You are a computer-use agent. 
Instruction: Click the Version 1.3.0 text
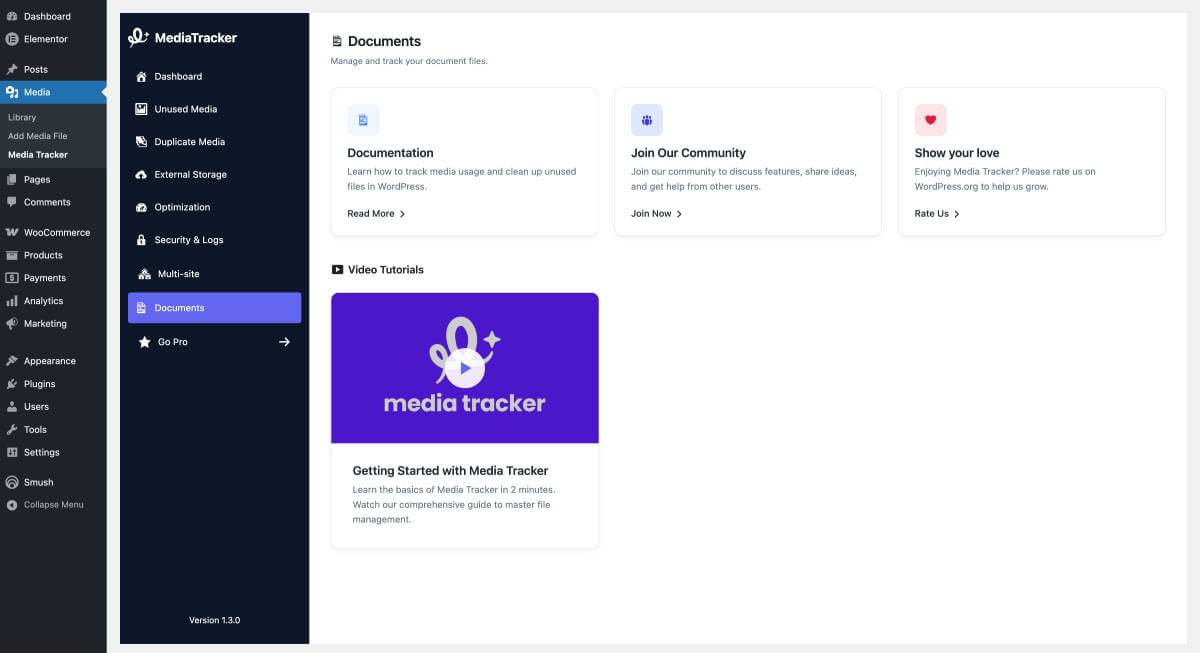tap(215, 620)
